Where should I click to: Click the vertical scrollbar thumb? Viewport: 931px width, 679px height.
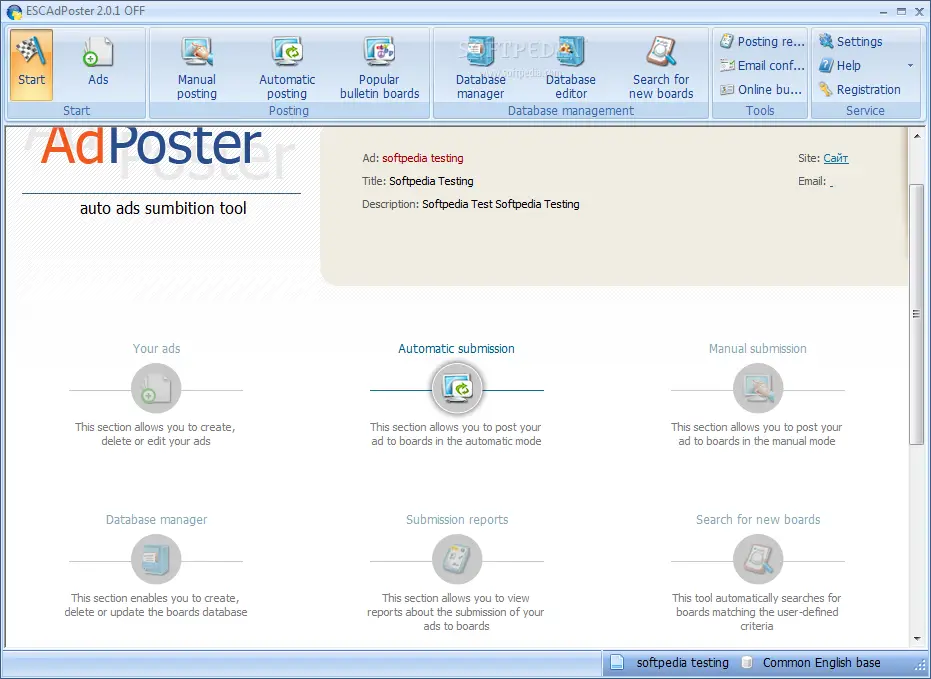coord(917,314)
